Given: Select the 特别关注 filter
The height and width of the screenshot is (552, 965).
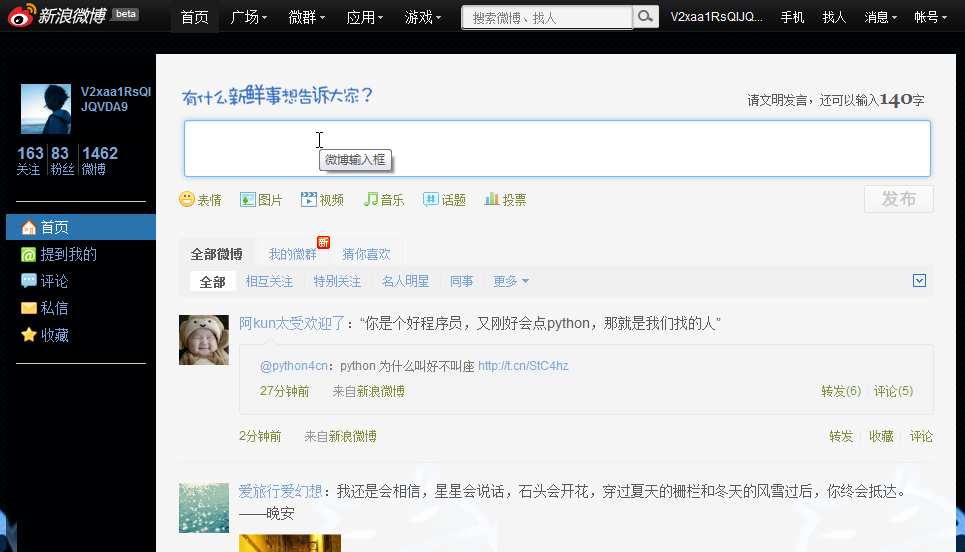Looking at the screenshot, I should coord(337,281).
